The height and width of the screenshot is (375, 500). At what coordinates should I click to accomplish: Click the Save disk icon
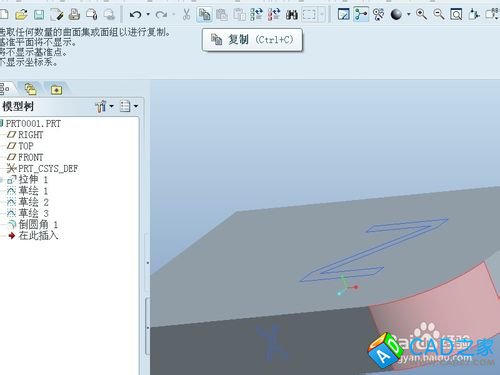(x=39, y=15)
